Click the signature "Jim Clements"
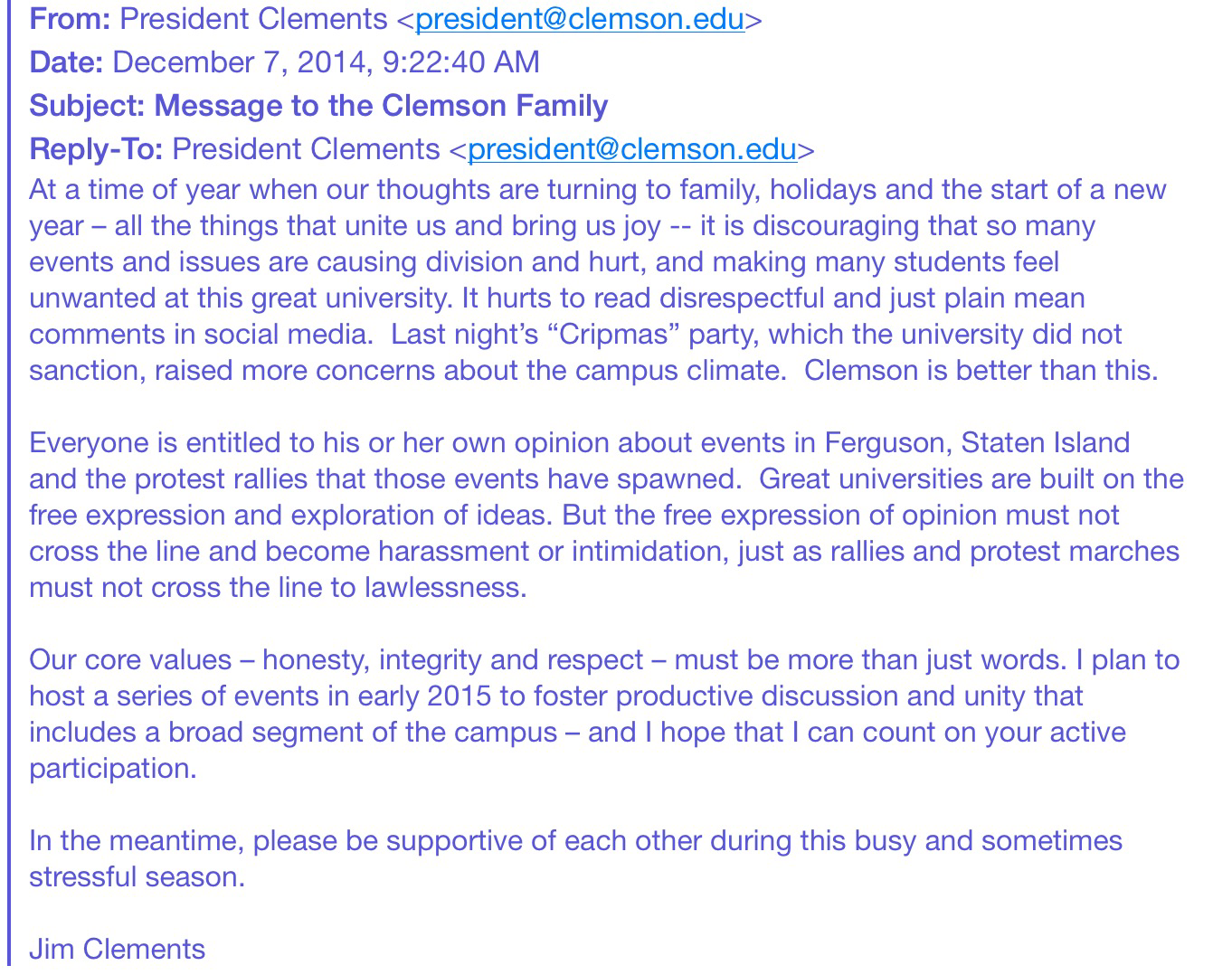Image resolution: width=1232 pixels, height=975 pixels. (x=118, y=949)
